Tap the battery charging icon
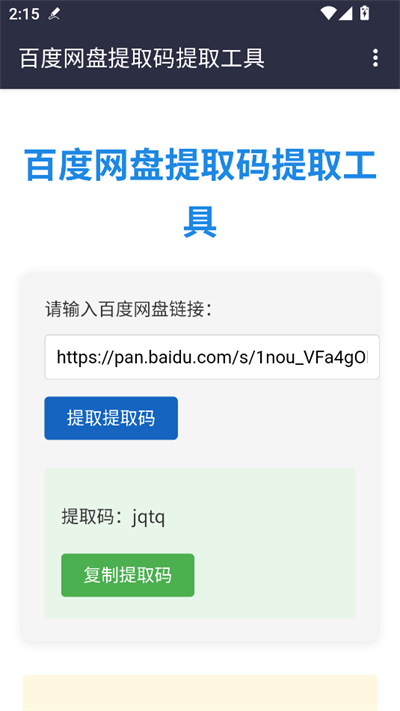 (364, 13)
